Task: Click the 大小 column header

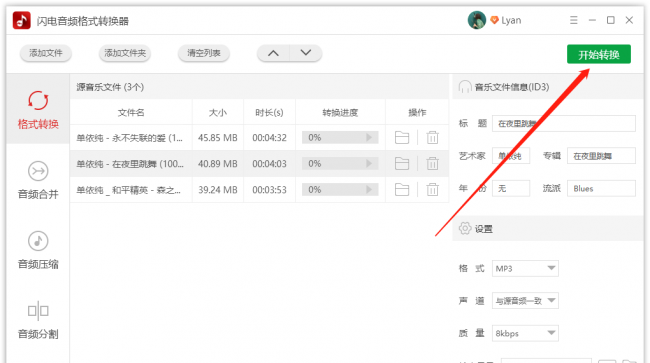Action: (218, 112)
